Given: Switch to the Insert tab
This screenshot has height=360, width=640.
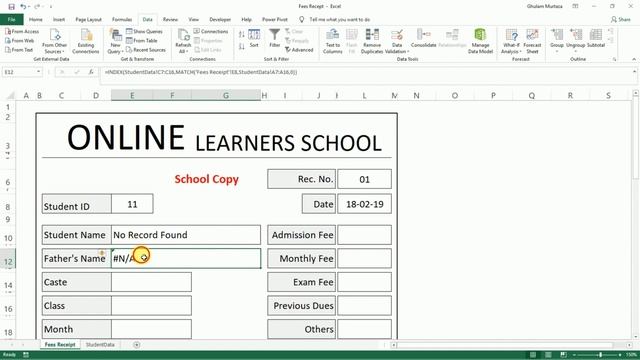Looking at the screenshot, I should point(59,19).
